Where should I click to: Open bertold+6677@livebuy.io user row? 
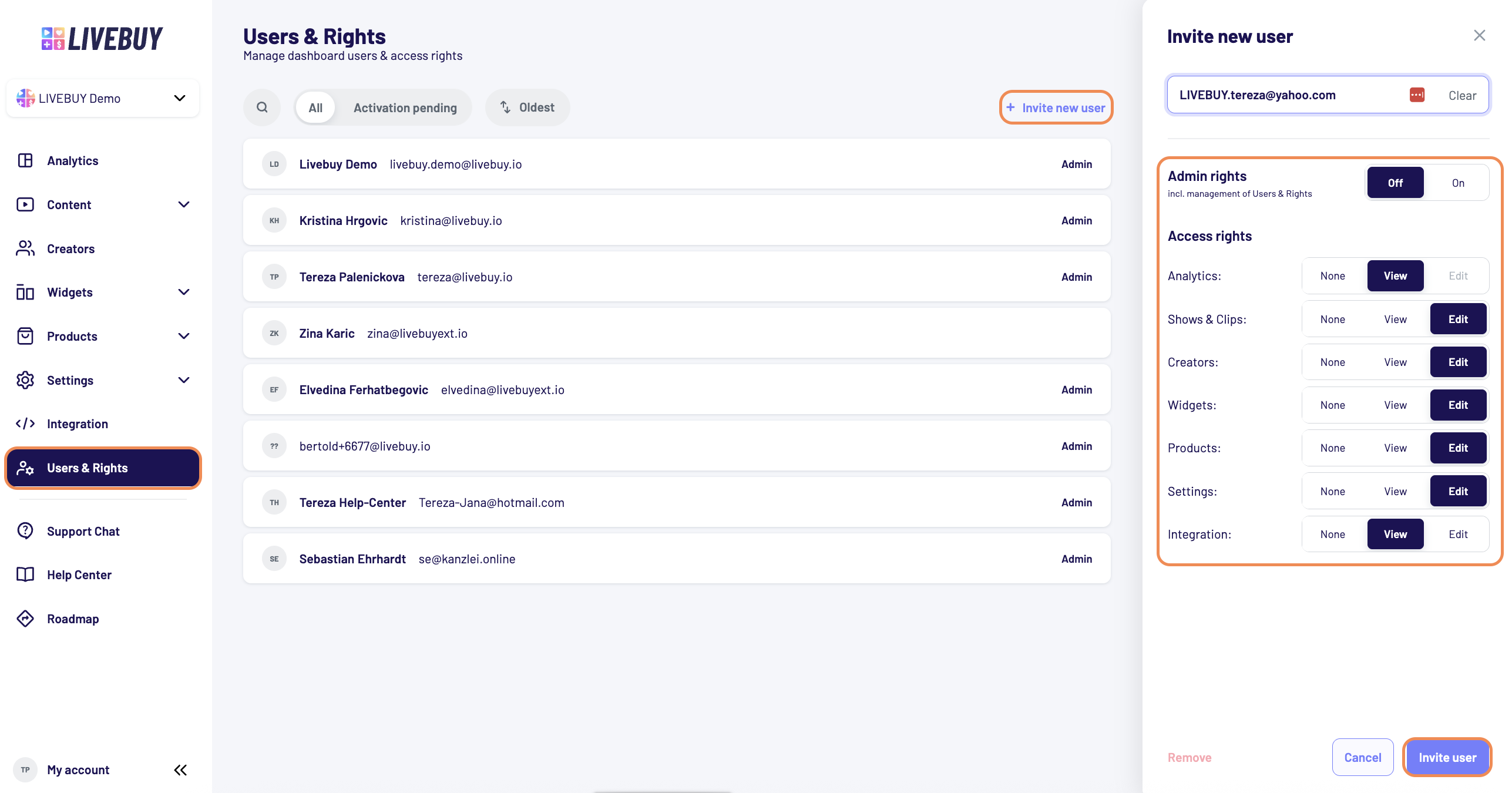coord(677,446)
